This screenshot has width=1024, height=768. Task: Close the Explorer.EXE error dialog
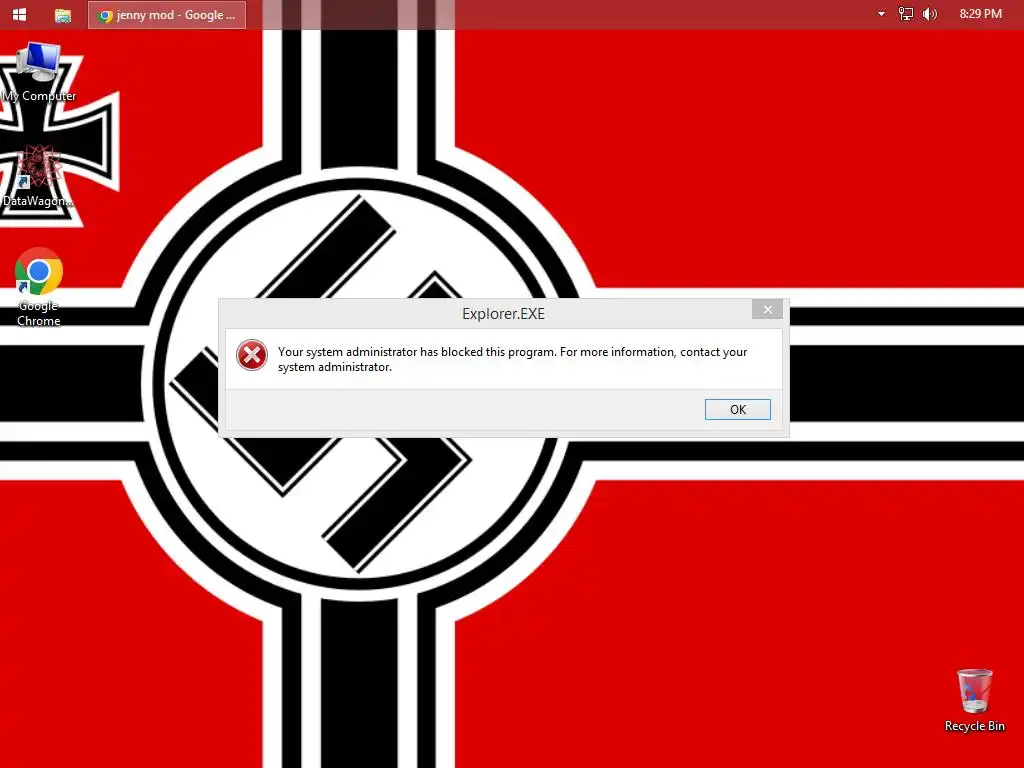point(767,310)
